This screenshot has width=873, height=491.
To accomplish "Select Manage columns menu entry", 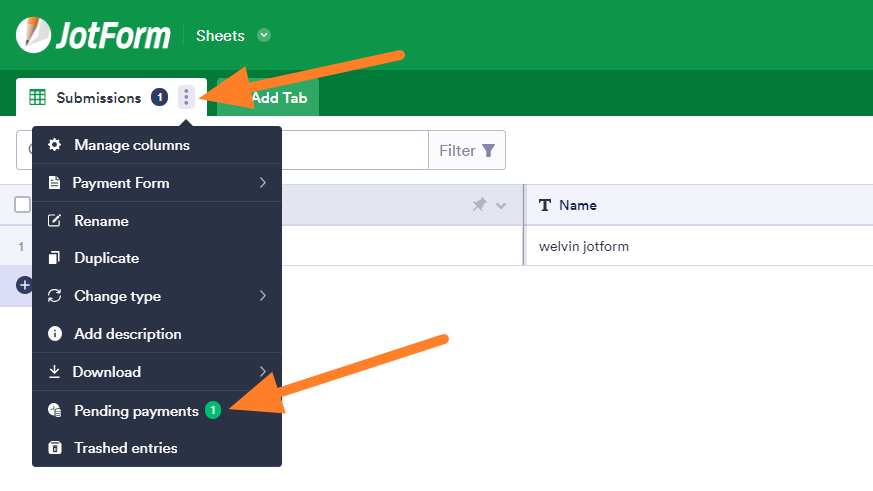I will pos(131,145).
